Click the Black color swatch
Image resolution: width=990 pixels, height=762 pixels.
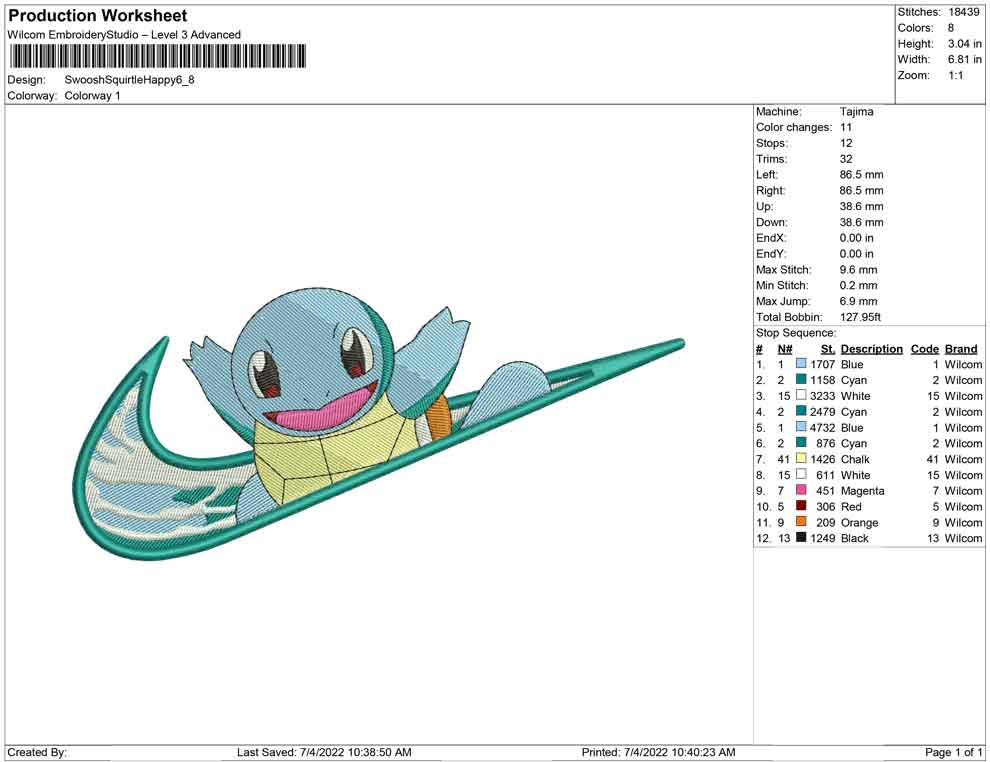pyautogui.click(x=801, y=537)
